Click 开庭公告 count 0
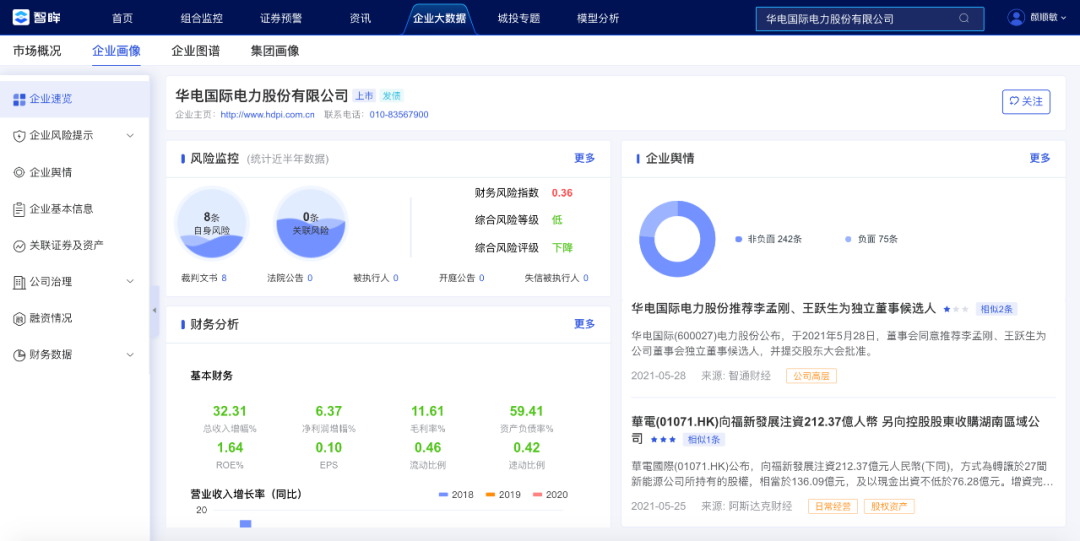Screen dimensions: 1080x541 481,278
